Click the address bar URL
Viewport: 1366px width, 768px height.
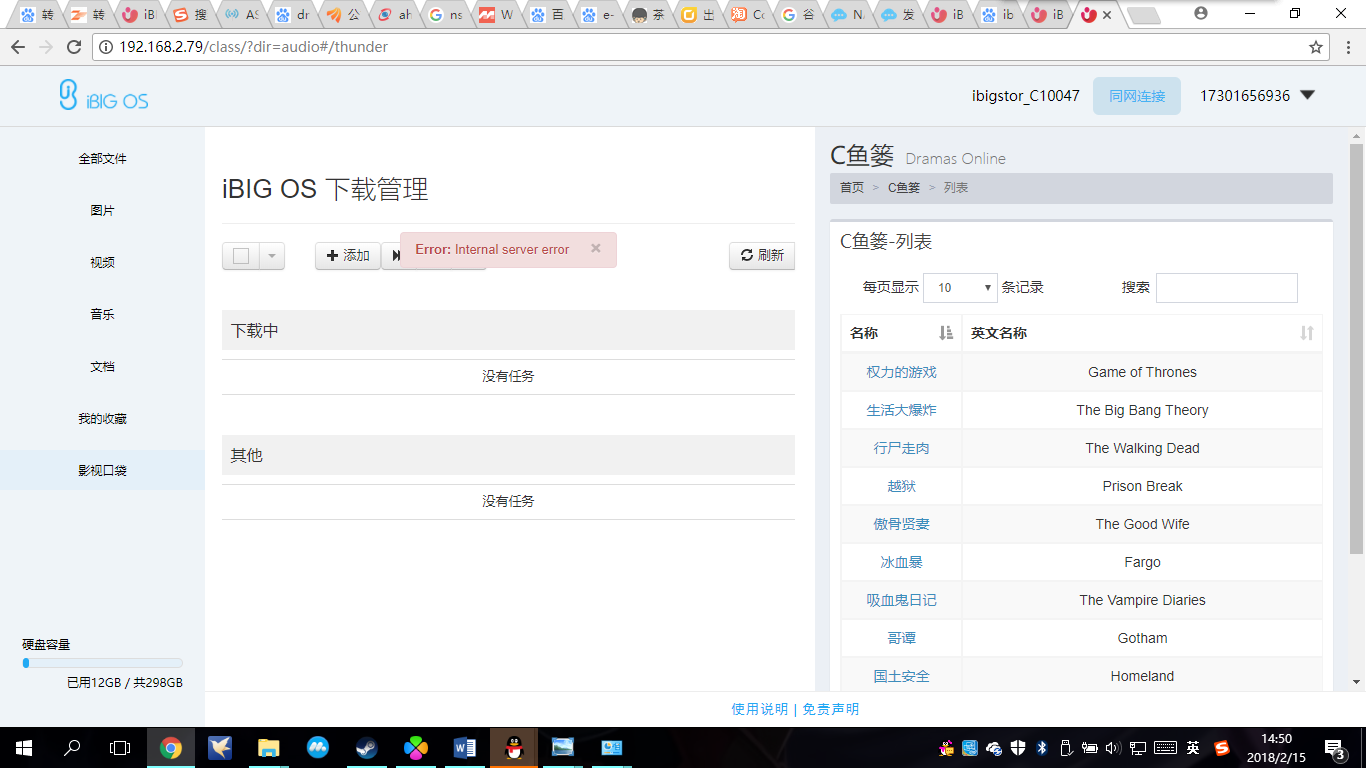(253, 47)
